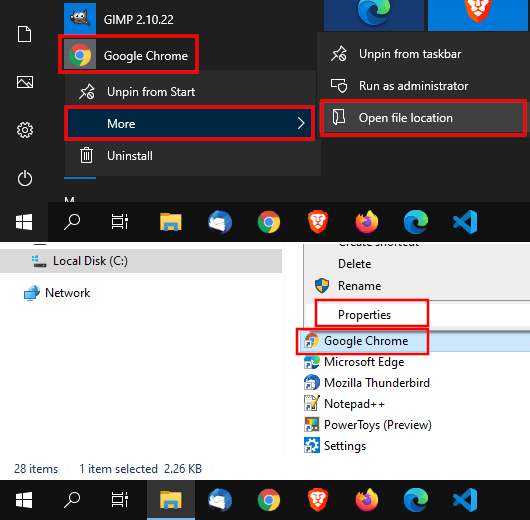Screen dimensions: 530x520
Task: Launch Edge from upper taskbar
Action: 416,222
